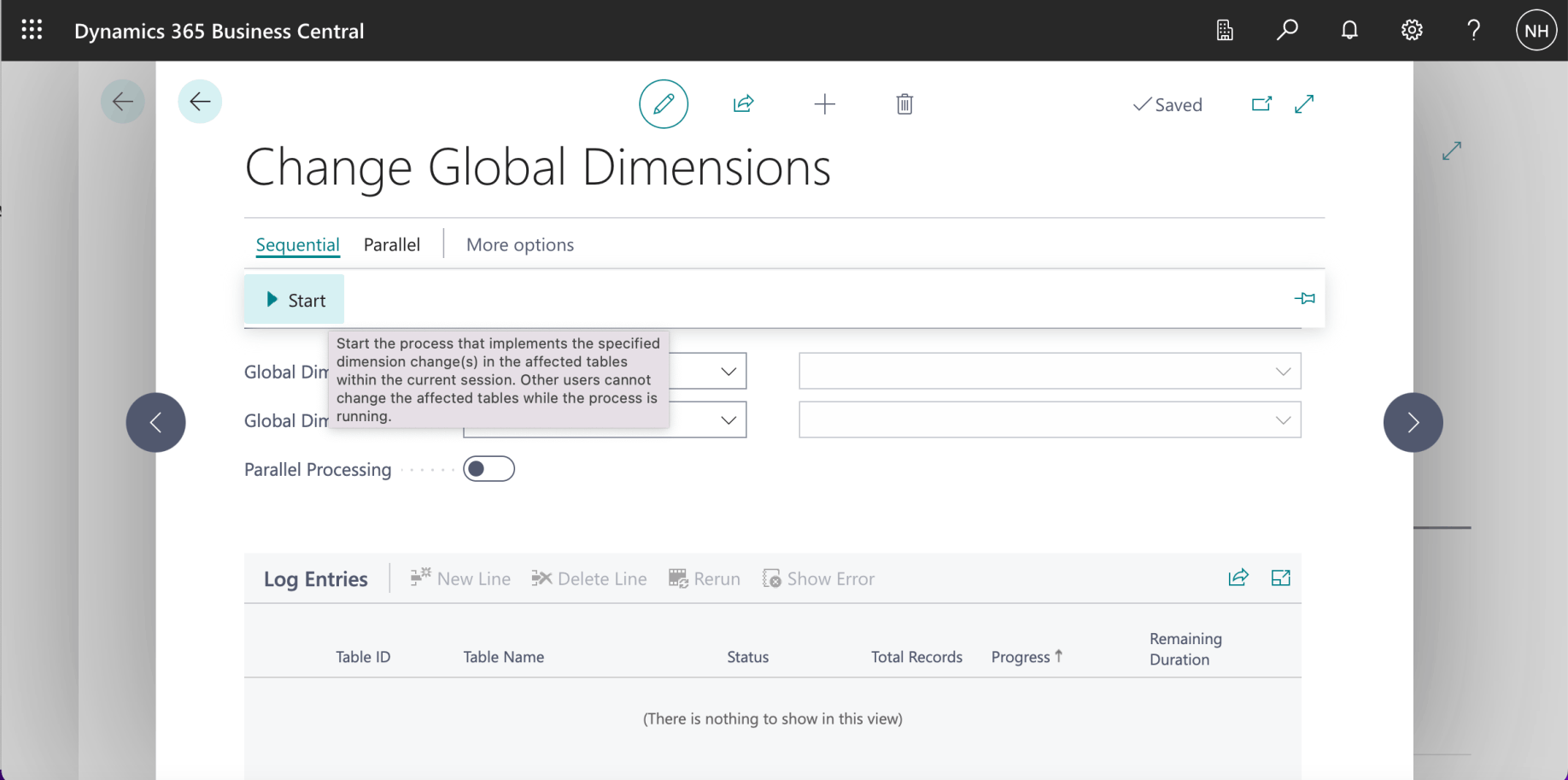Expand the second Global Dimension code dropdown
The height and width of the screenshot is (780, 1568).
click(728, 420)
